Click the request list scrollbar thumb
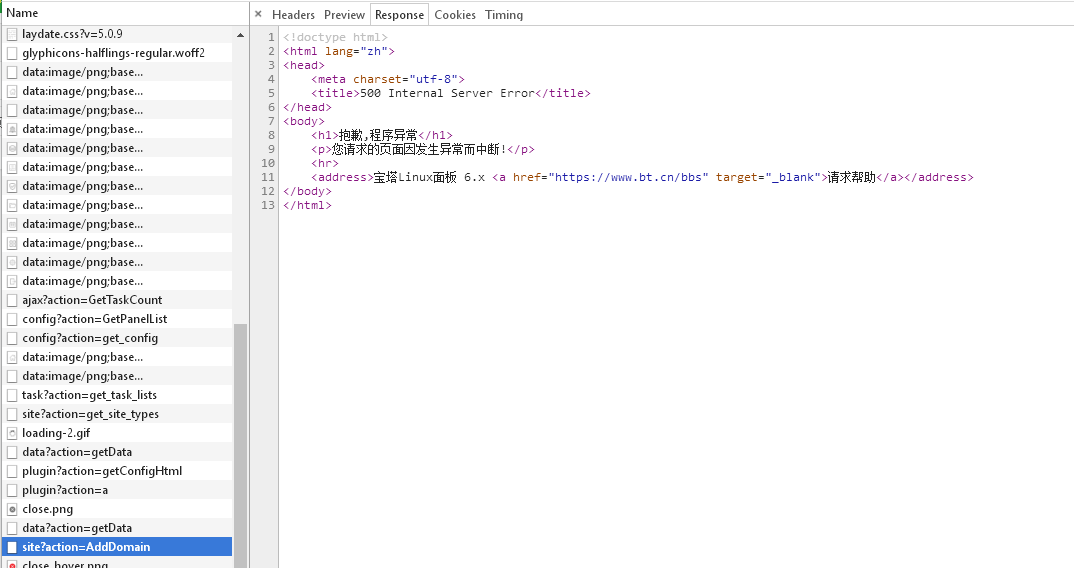Viewport: 1074px width, 568px height. (x=240, y=445)
